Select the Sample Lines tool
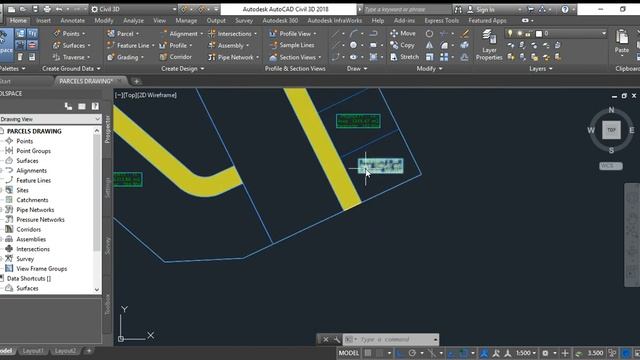Image resolution: width=640 pixels, height=360 pixels. click(292, 45)
